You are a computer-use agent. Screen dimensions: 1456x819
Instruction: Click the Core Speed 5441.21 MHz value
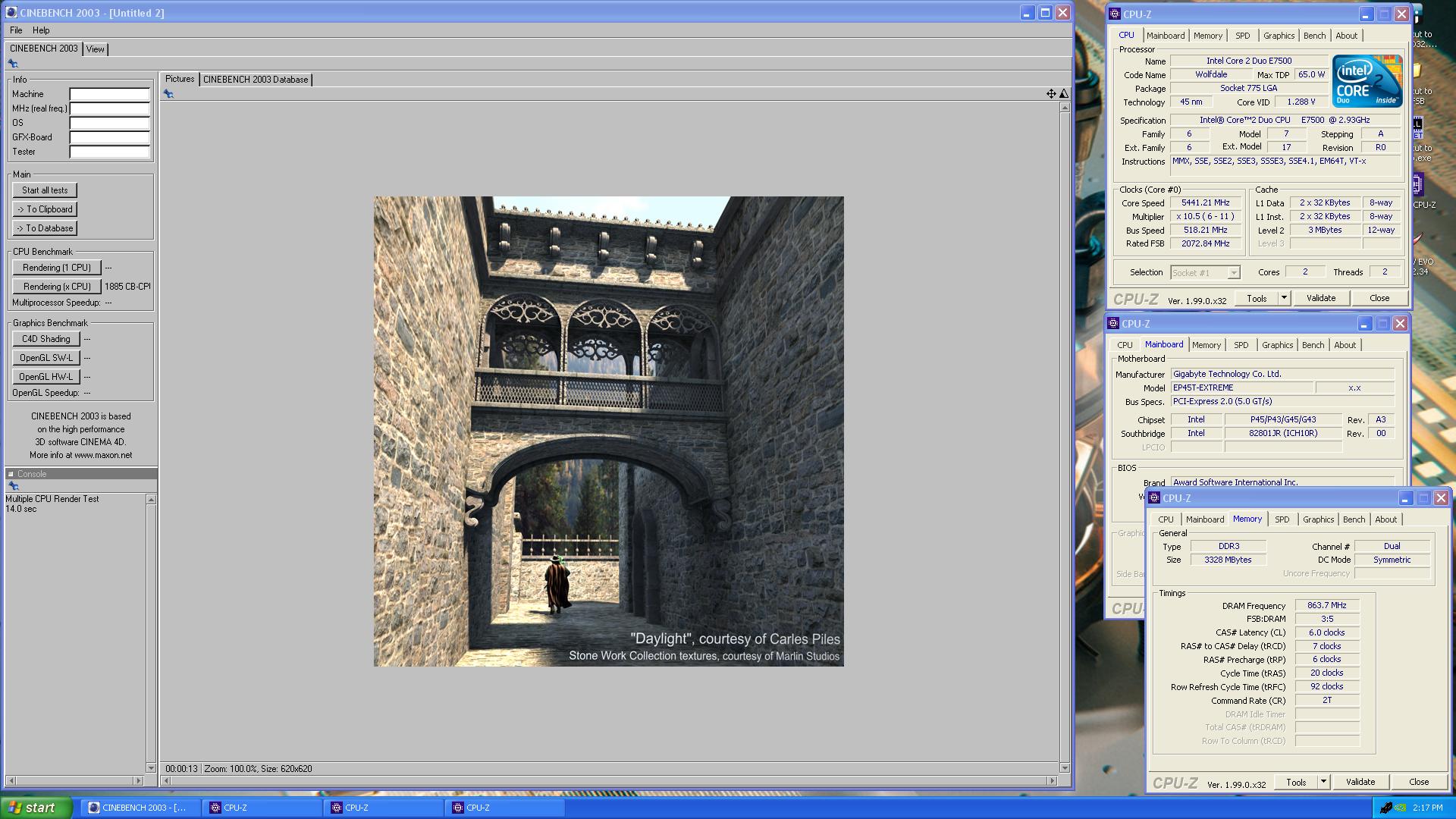1205,203
